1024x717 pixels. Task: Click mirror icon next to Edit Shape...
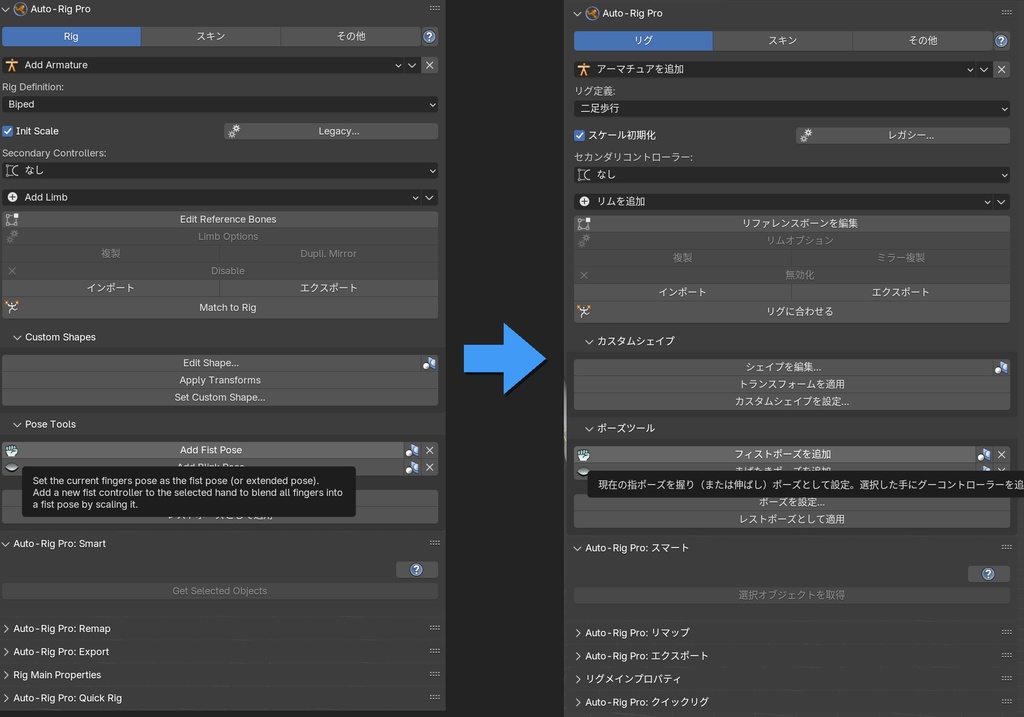click(429, 363)
